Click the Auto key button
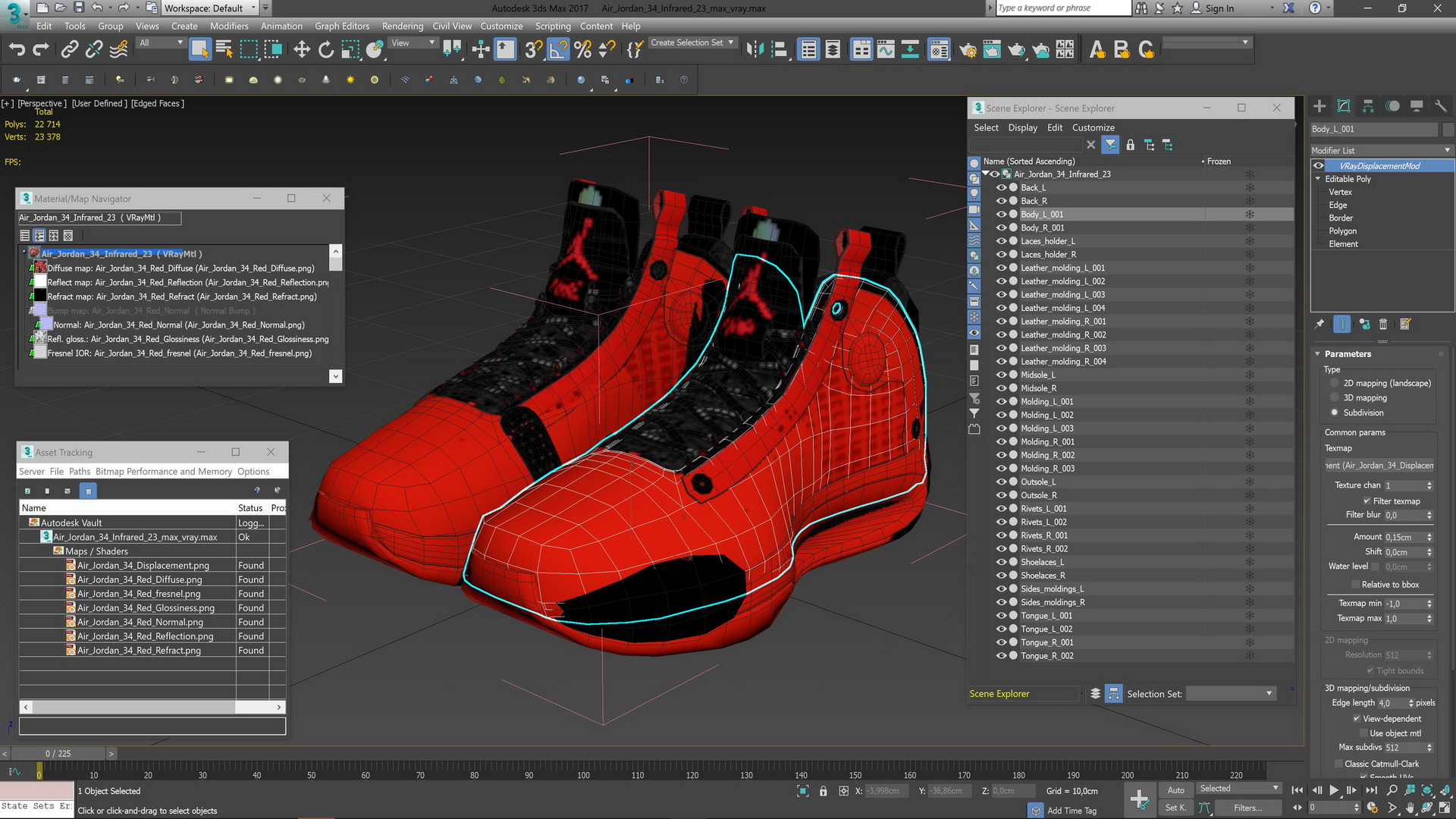 pyautogui.click(x=1176, y=790)
